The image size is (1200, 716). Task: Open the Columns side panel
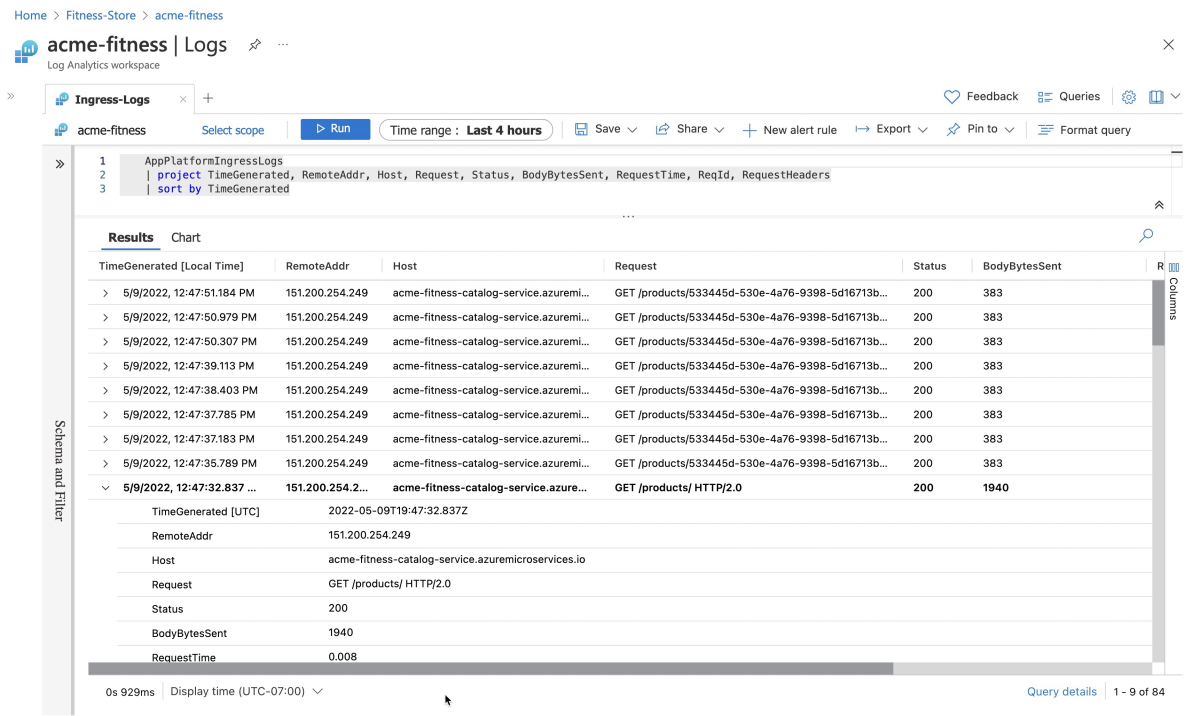[x=1174, y=290]
